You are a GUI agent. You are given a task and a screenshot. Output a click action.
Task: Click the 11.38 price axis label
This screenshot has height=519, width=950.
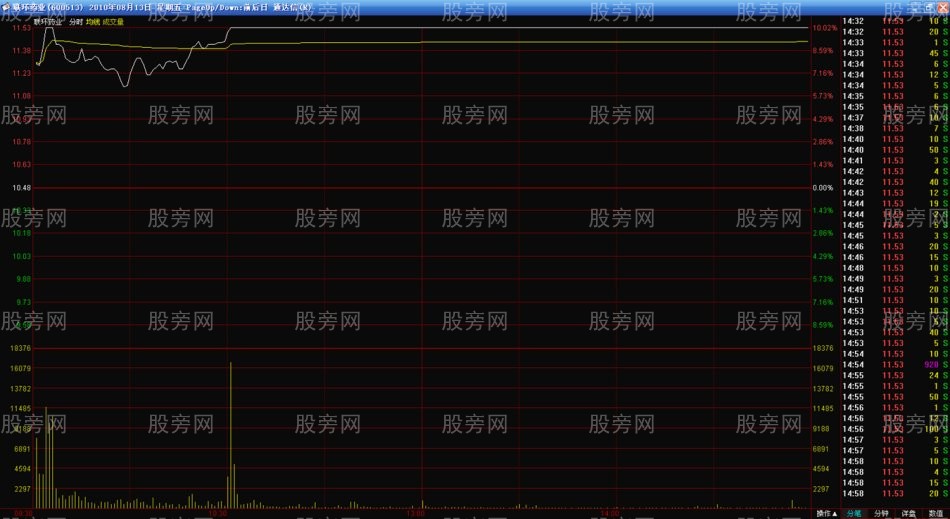click(x=22, y=51)
